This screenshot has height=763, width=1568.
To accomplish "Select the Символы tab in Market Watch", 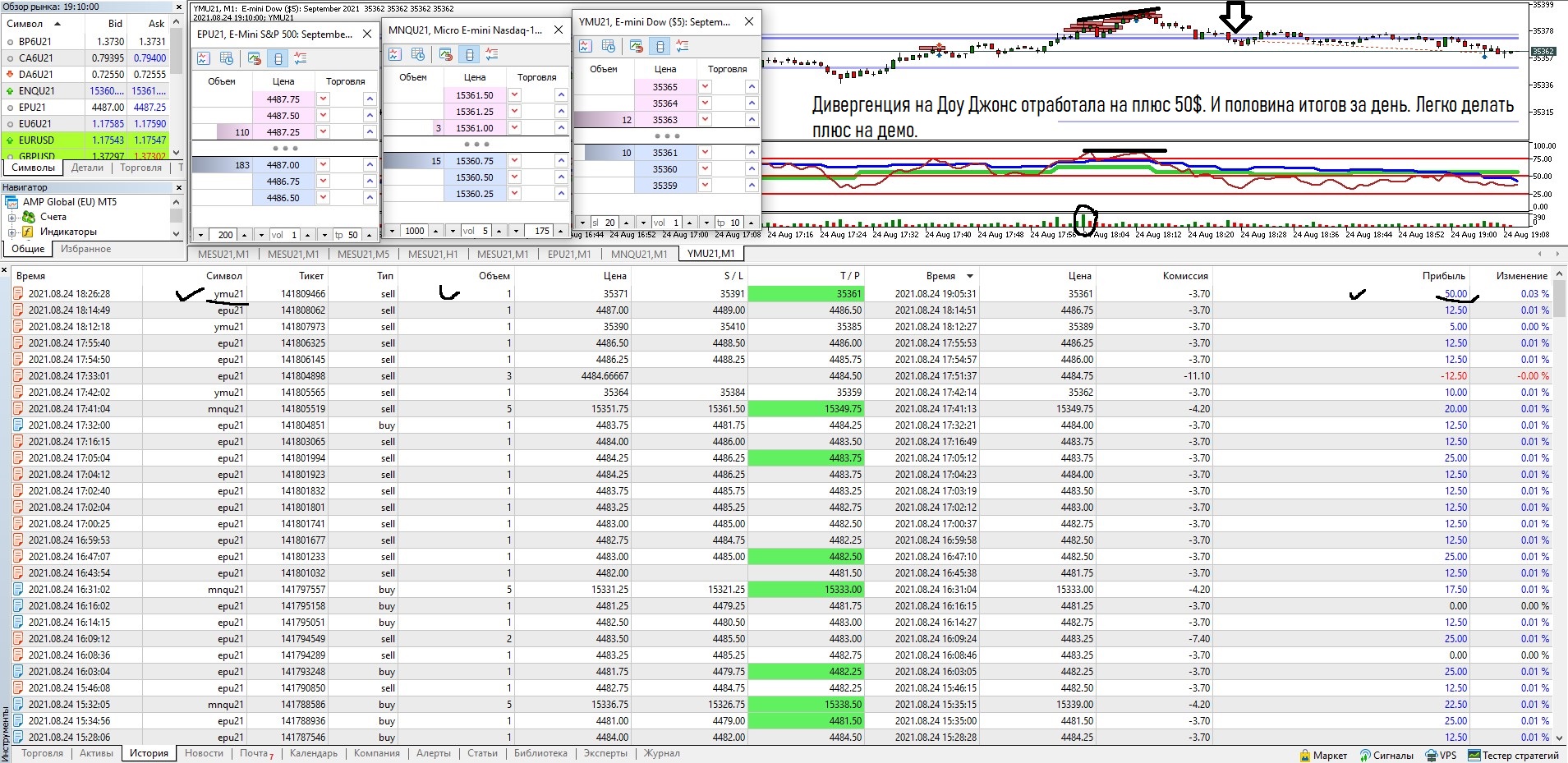I will (33, 168).
